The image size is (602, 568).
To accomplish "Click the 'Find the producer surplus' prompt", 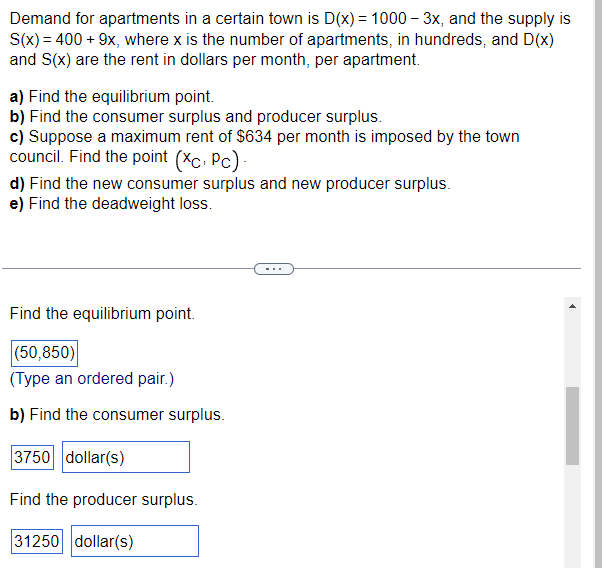I will (104, 499).
